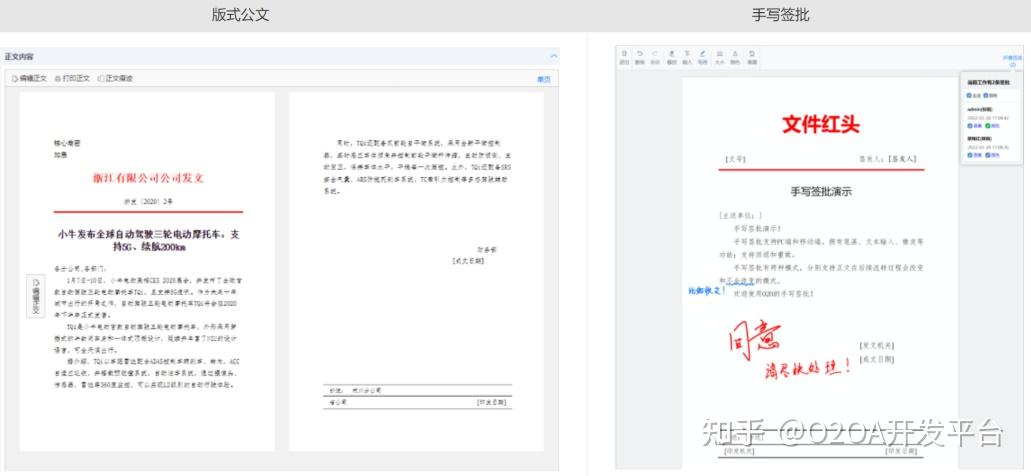Click the [成文日期] placeholder on second page
This screenshot has width=1031, height=476.
coord(468,261)
